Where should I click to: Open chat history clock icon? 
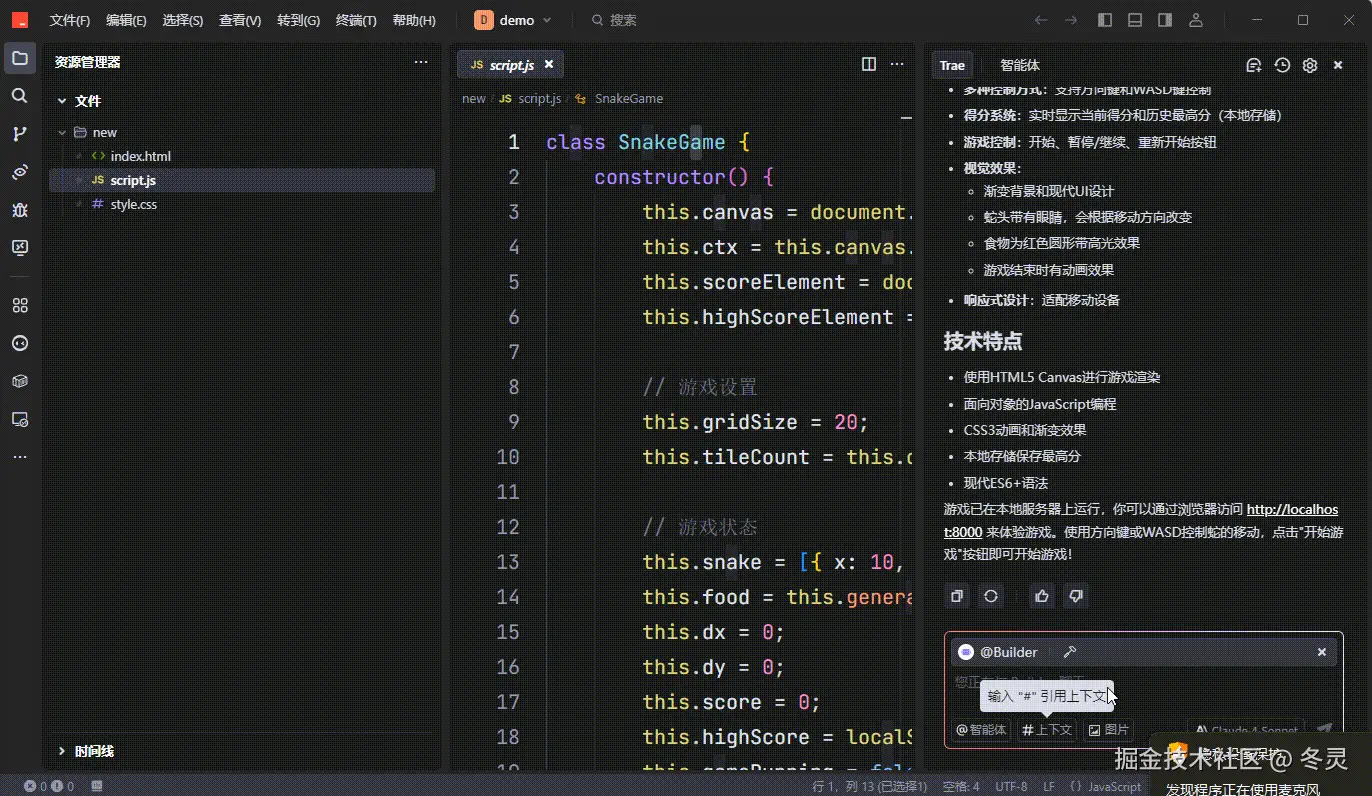[x=1282, y=65]
